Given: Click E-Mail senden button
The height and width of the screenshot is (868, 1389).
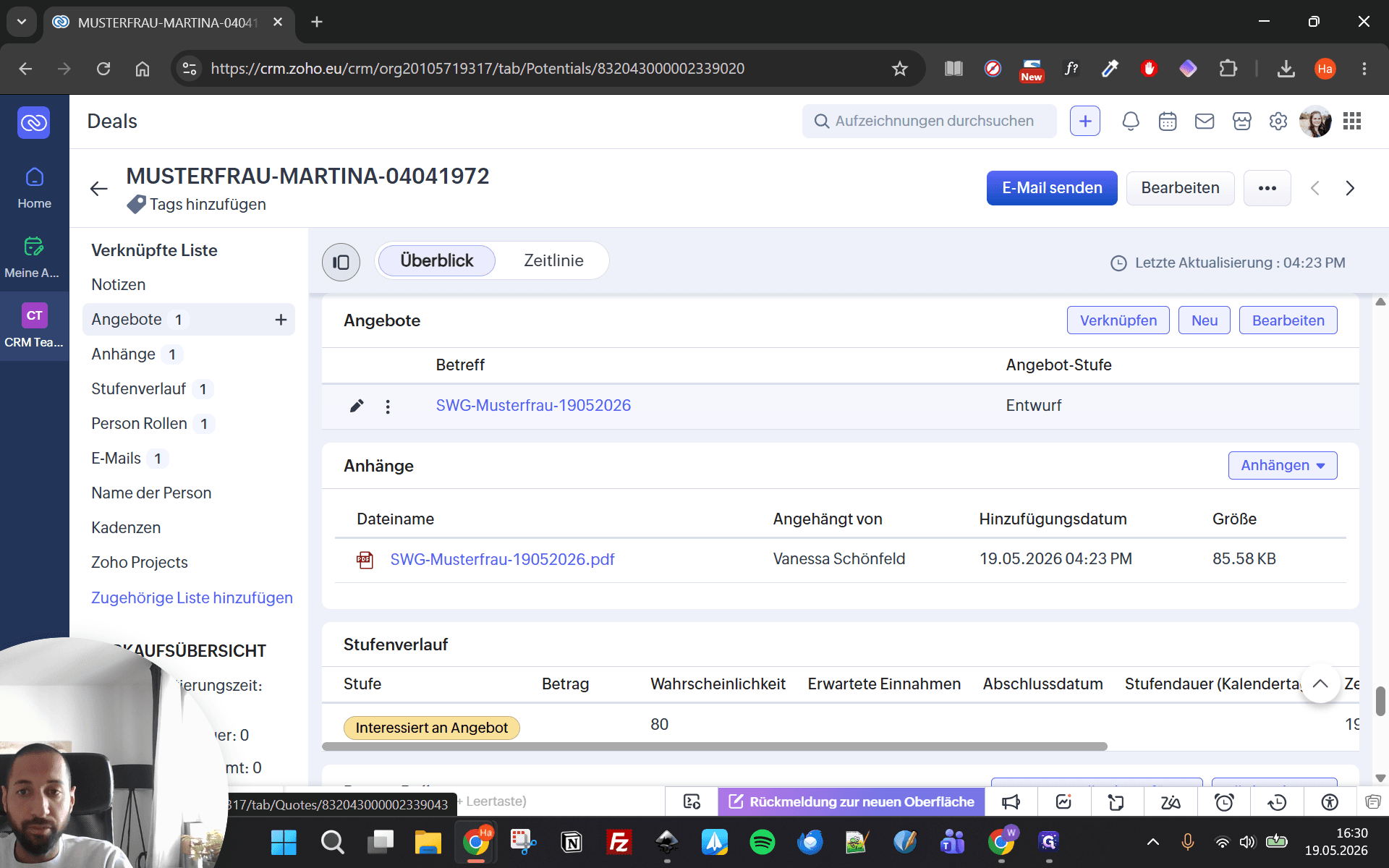Looking at the screenshot, I should [1052, 188].
